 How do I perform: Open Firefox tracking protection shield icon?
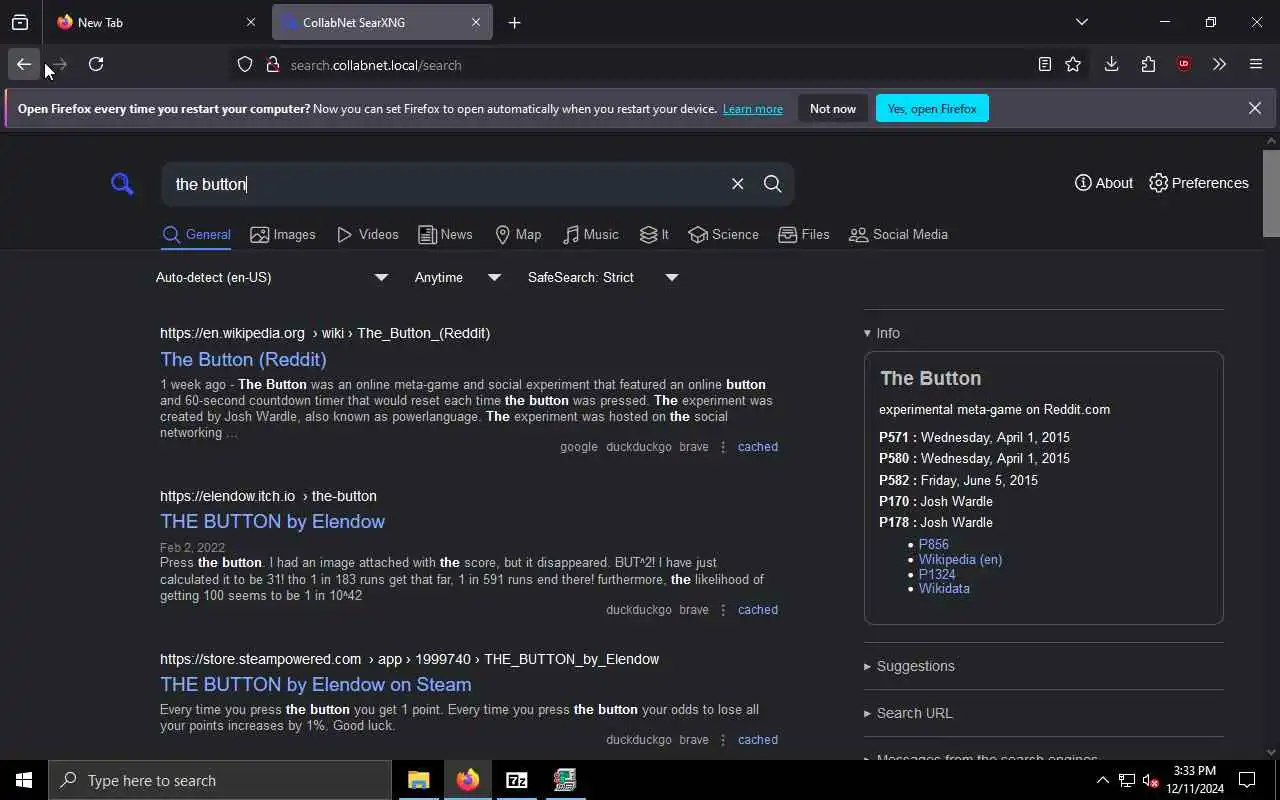(x=245, y=65)
